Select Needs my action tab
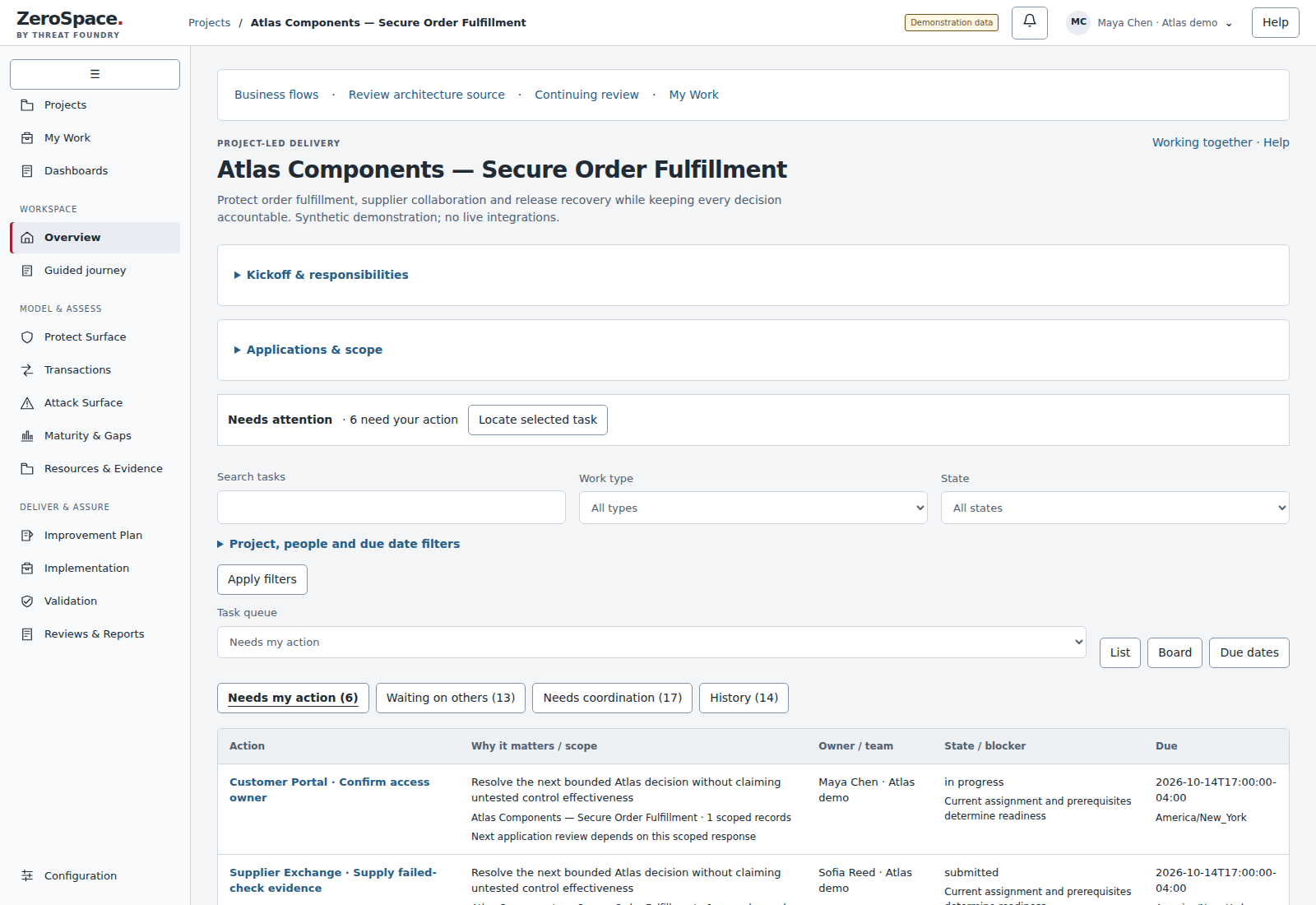 click(x=293, y=698)
